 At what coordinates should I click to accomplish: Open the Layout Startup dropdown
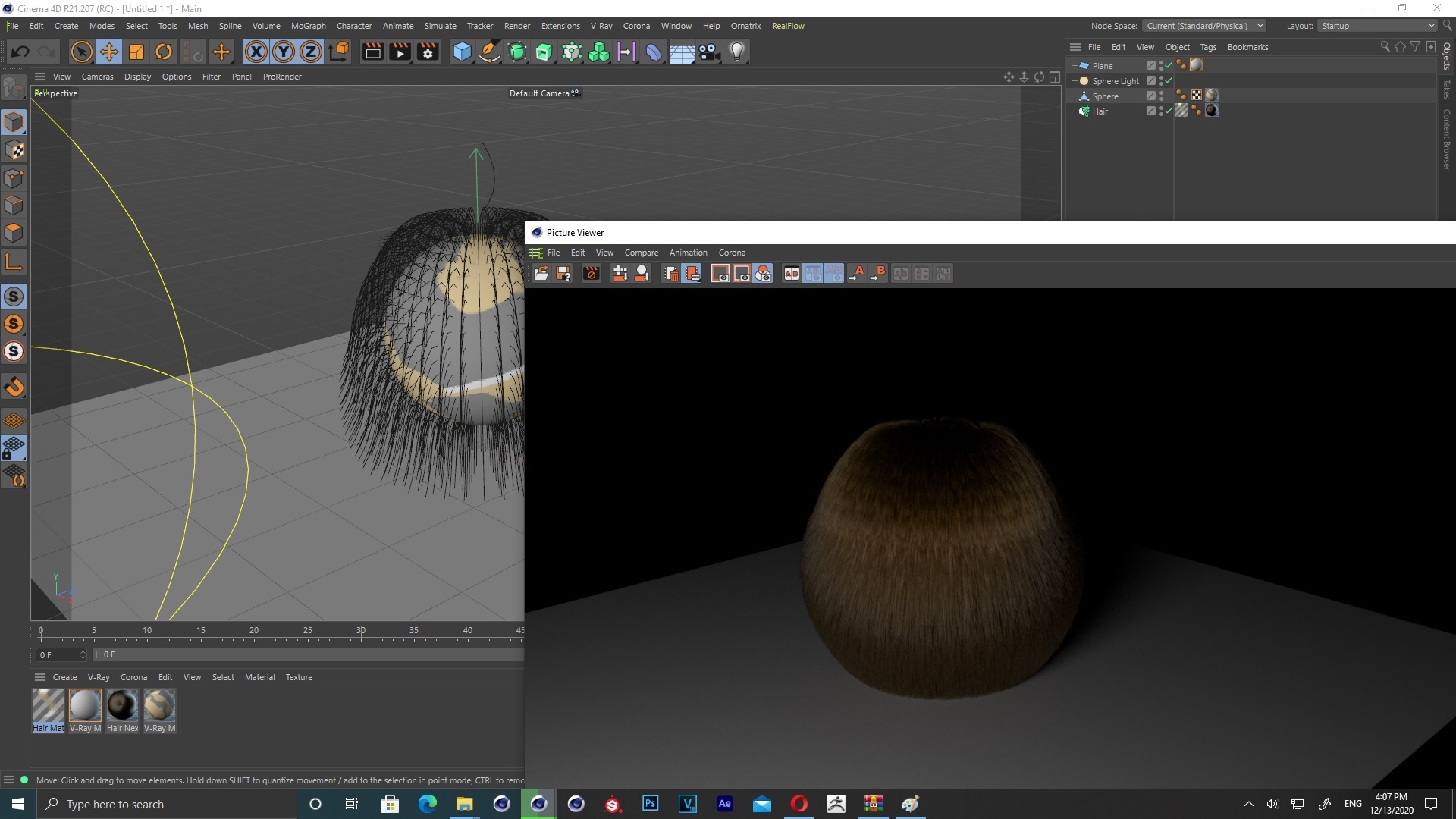(1376, 26)
